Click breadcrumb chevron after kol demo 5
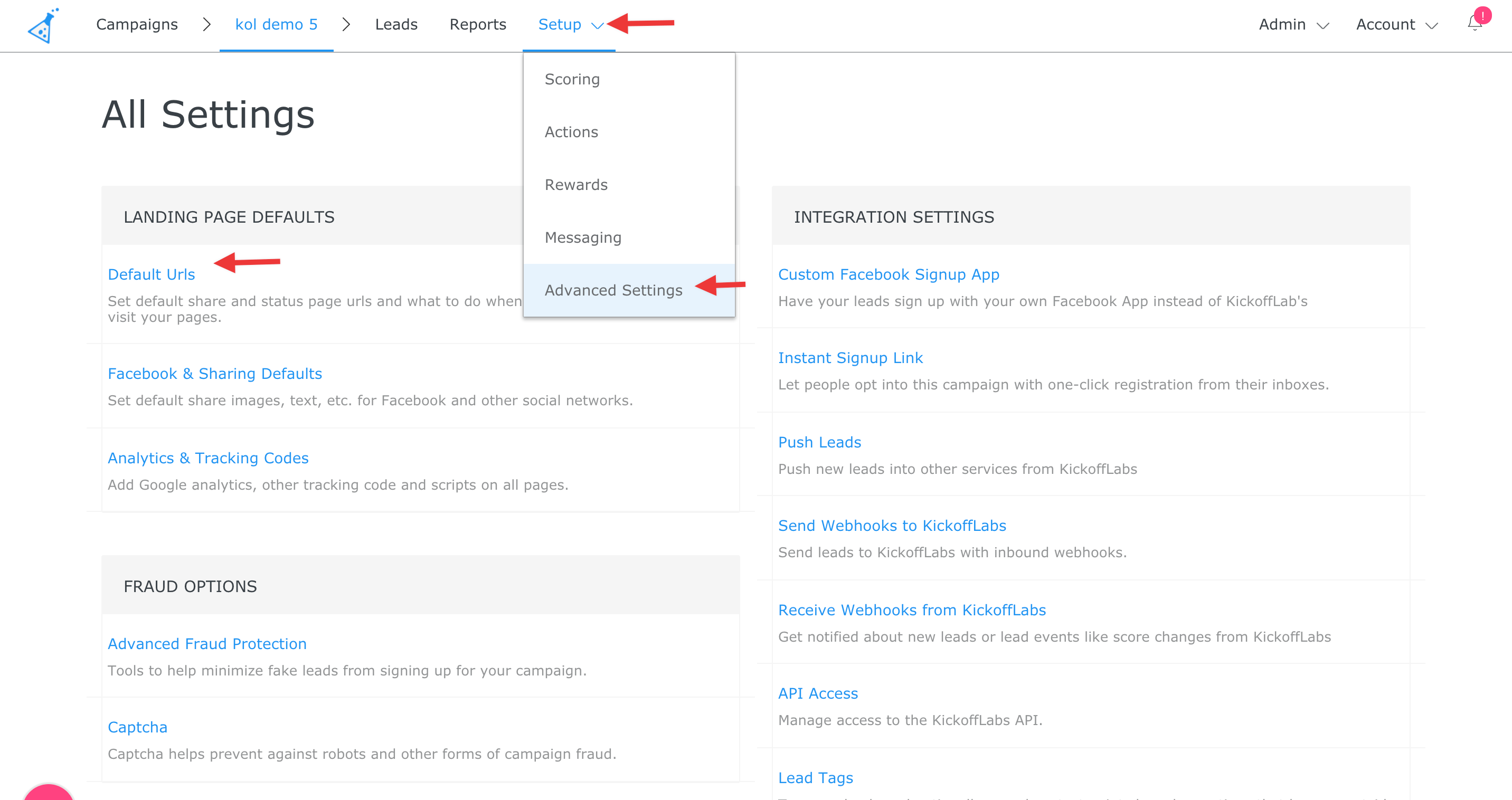1512x800 pixels. click(x=346, y=25)
